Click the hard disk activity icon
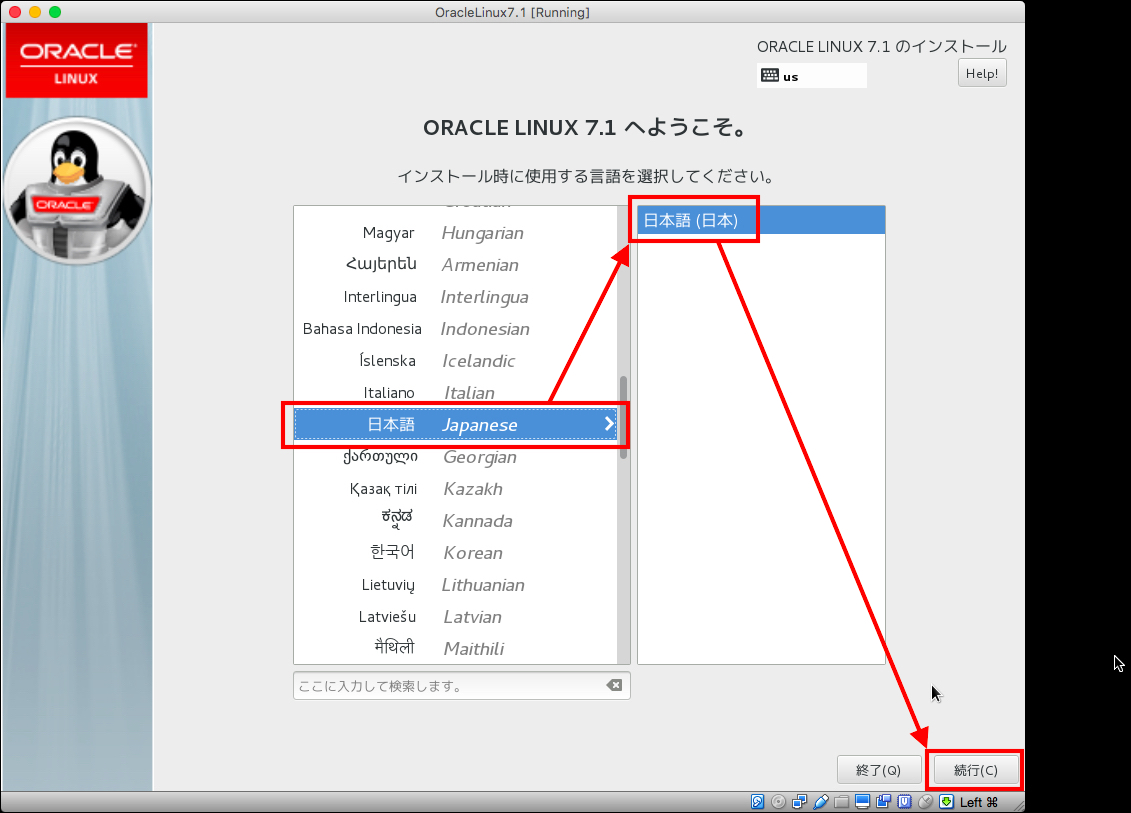This screenshot has height=813, width=1131. (x=758, y=802)
